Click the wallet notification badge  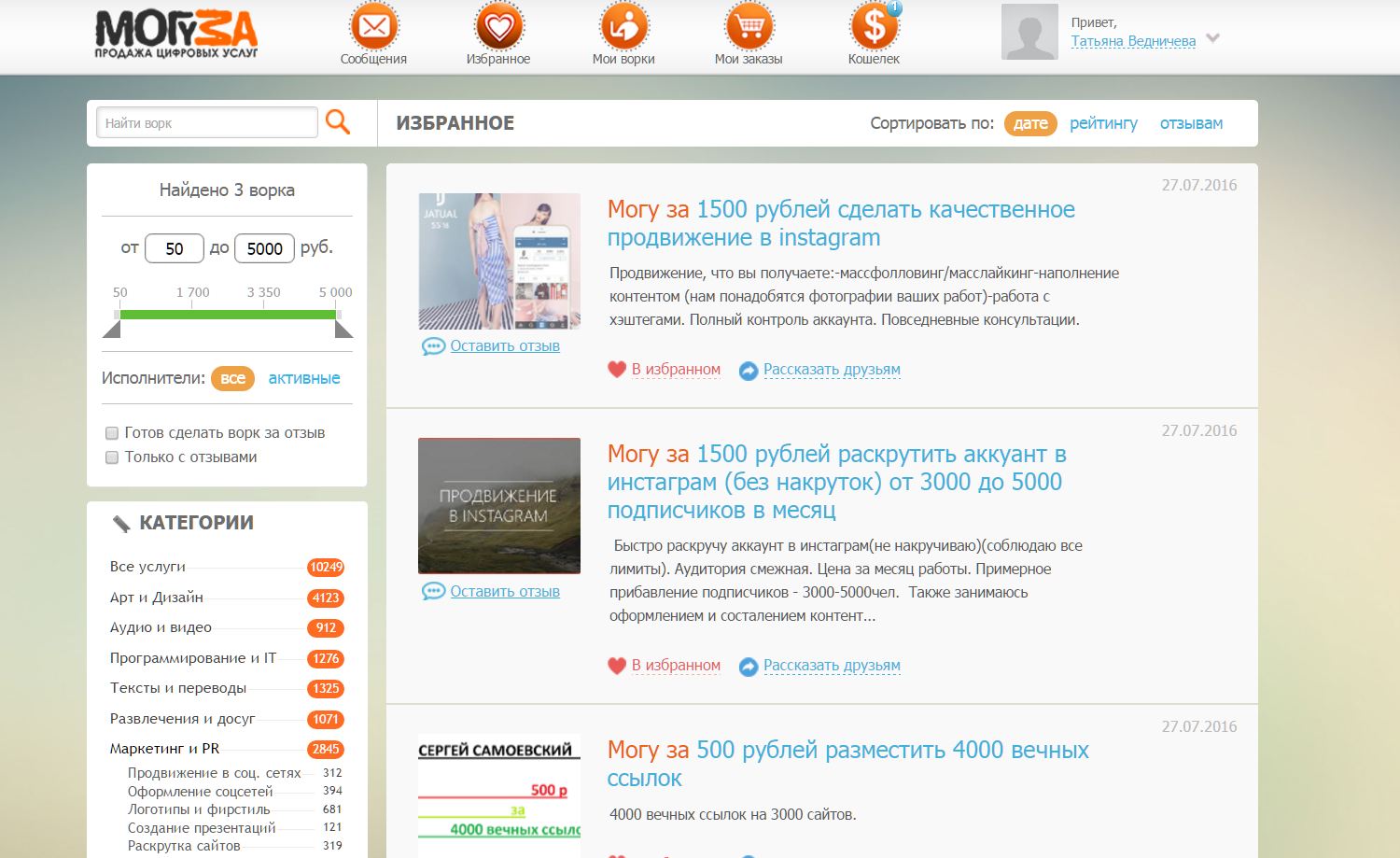click(894, 8)
